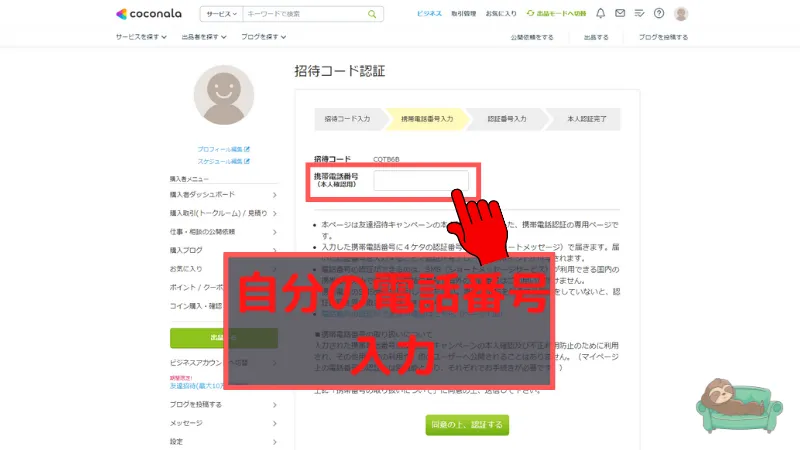The image size is (800, 450).
Task: Expand the 出品者を探す menu
Action: (x=204, y=37)
